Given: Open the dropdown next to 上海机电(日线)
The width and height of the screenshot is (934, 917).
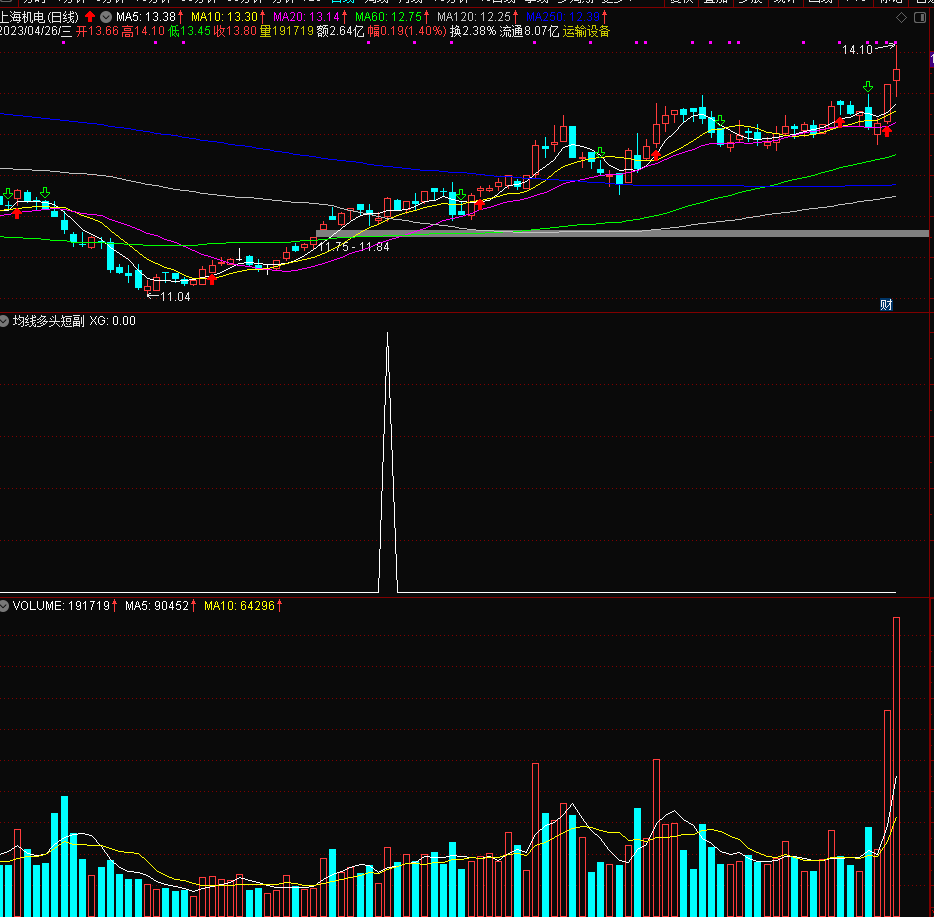Looking at the screenshot, I should (x=106, y=17).
